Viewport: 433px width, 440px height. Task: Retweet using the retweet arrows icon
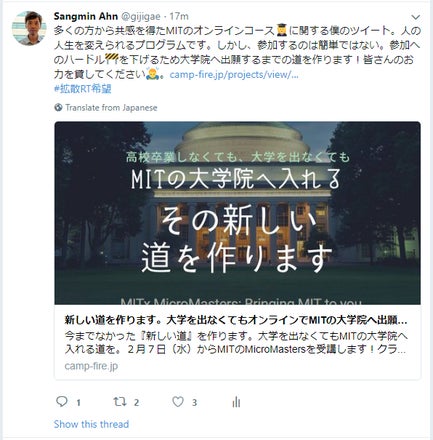point(119,402)
